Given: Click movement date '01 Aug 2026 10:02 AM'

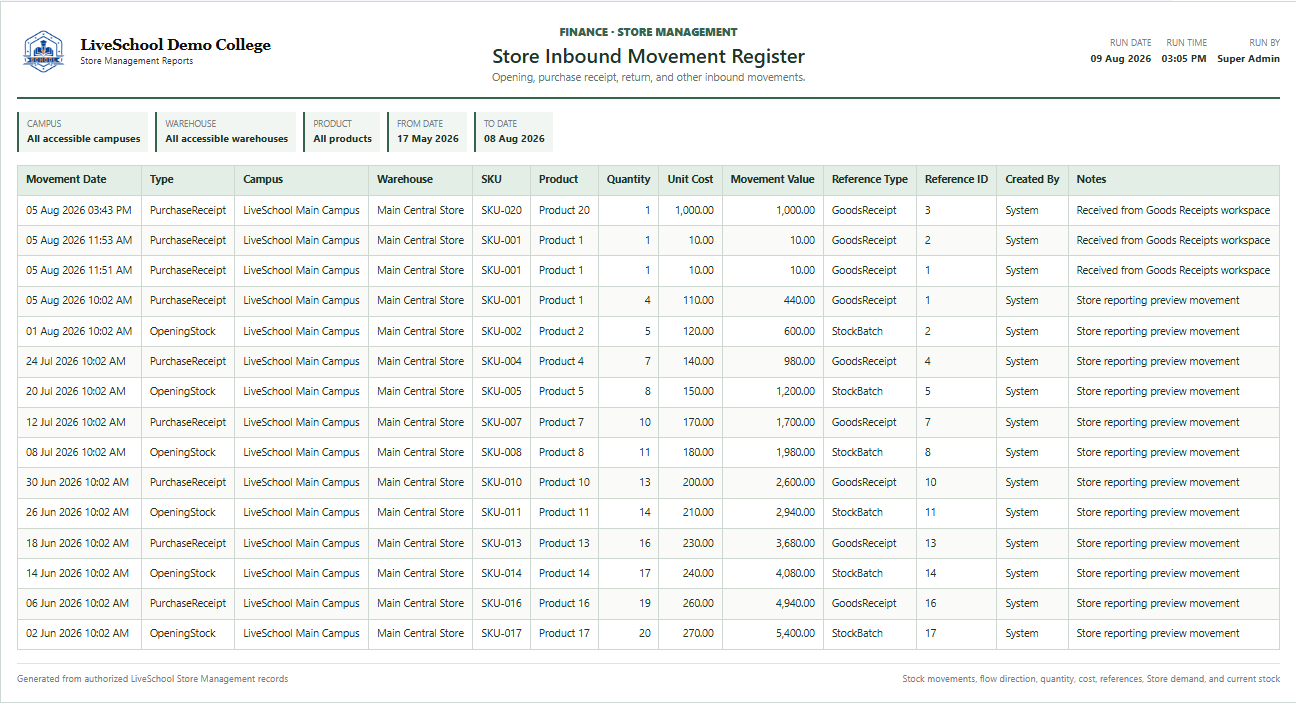Looking at the screenshot, I should [x=79, y=332].
